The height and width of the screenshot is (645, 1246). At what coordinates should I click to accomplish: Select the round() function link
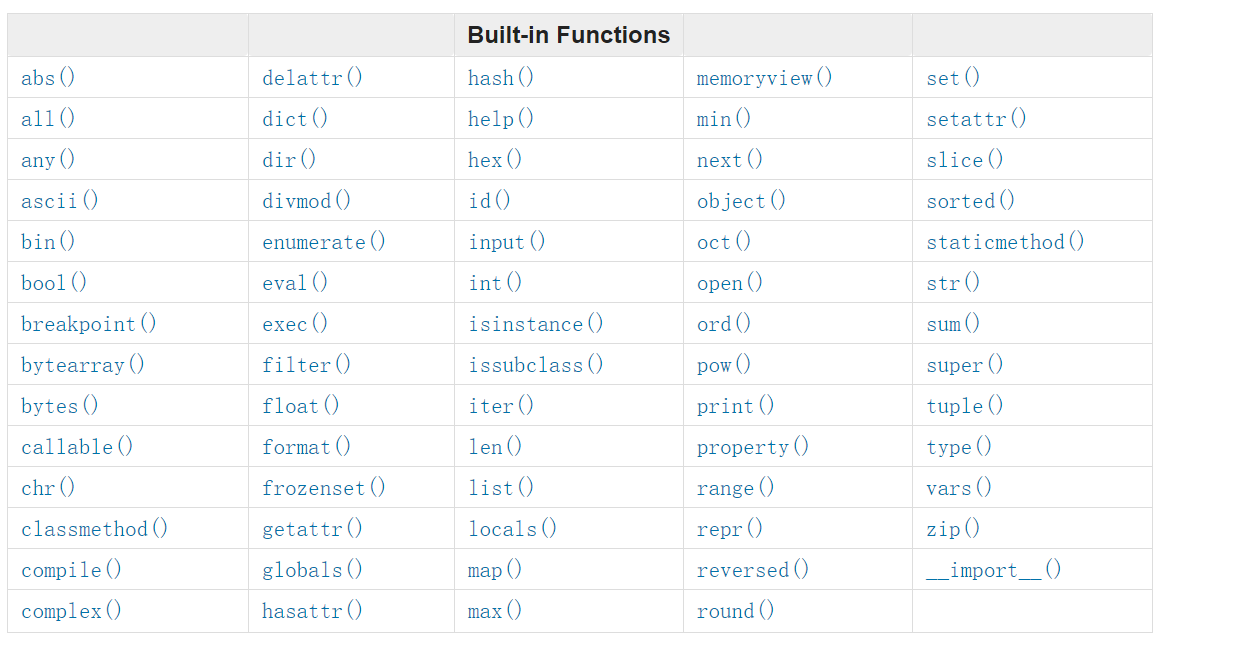(735, 611)
